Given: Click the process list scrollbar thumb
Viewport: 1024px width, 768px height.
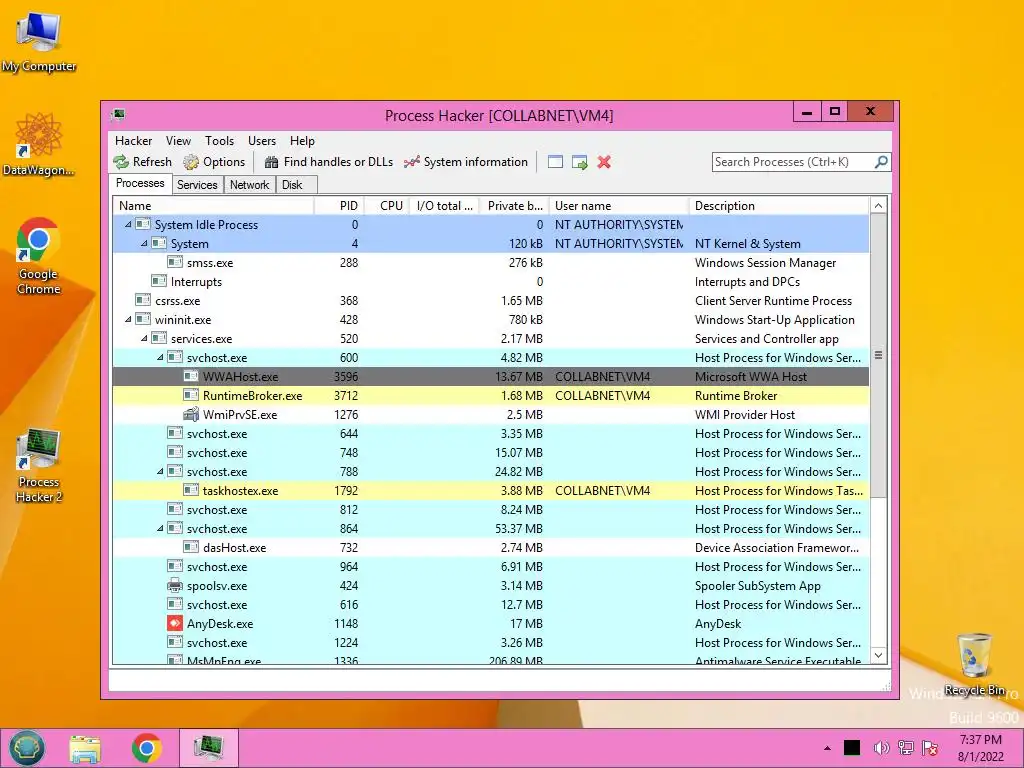Looking at the screenshot, I should [x=878, y=355].
